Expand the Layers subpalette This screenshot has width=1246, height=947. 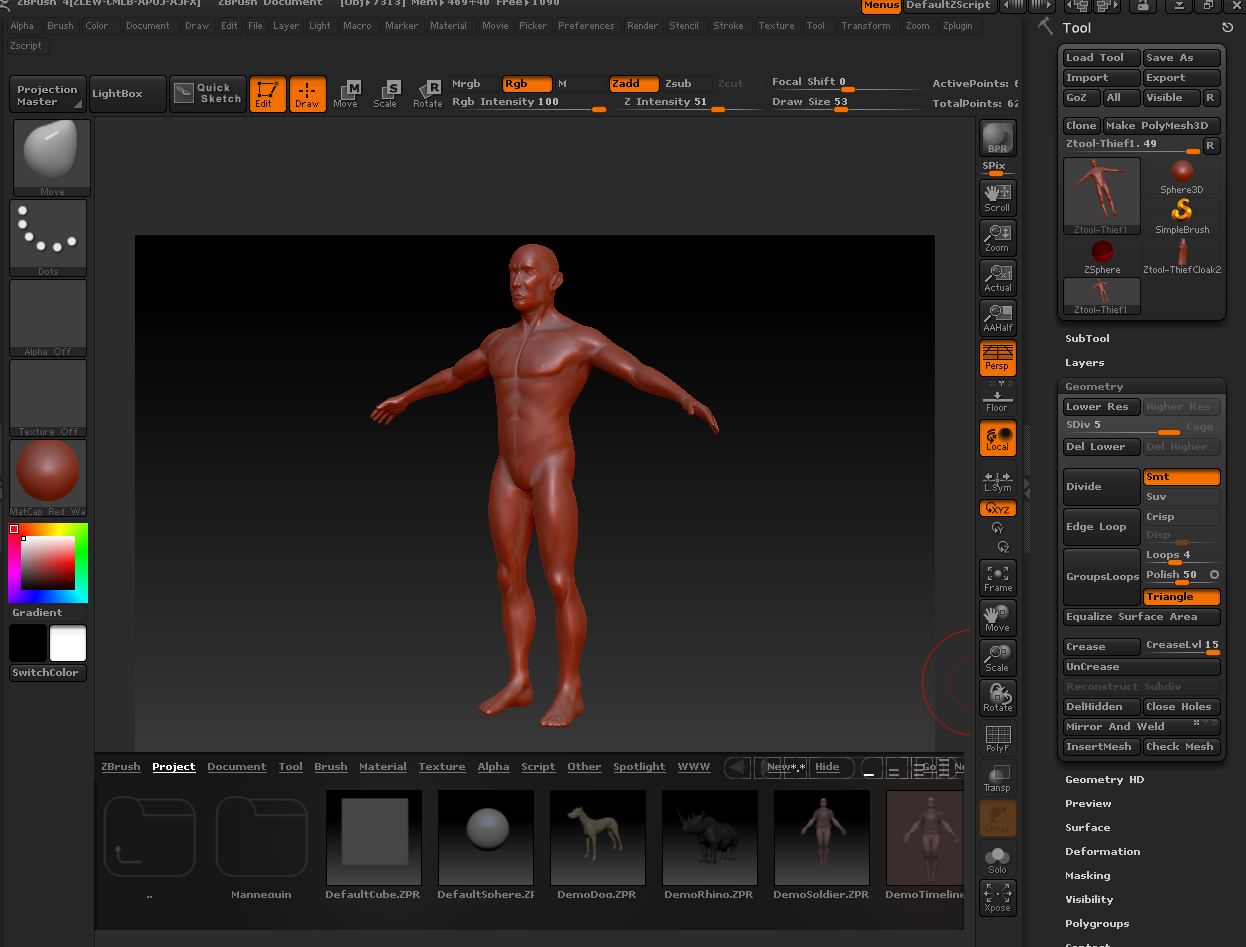[1085, 363]
